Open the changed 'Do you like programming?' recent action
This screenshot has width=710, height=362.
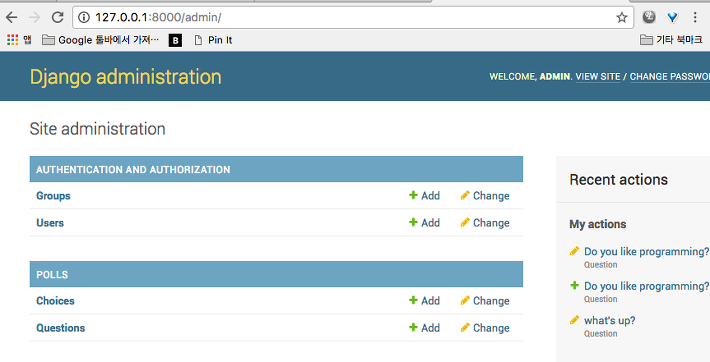646,251
